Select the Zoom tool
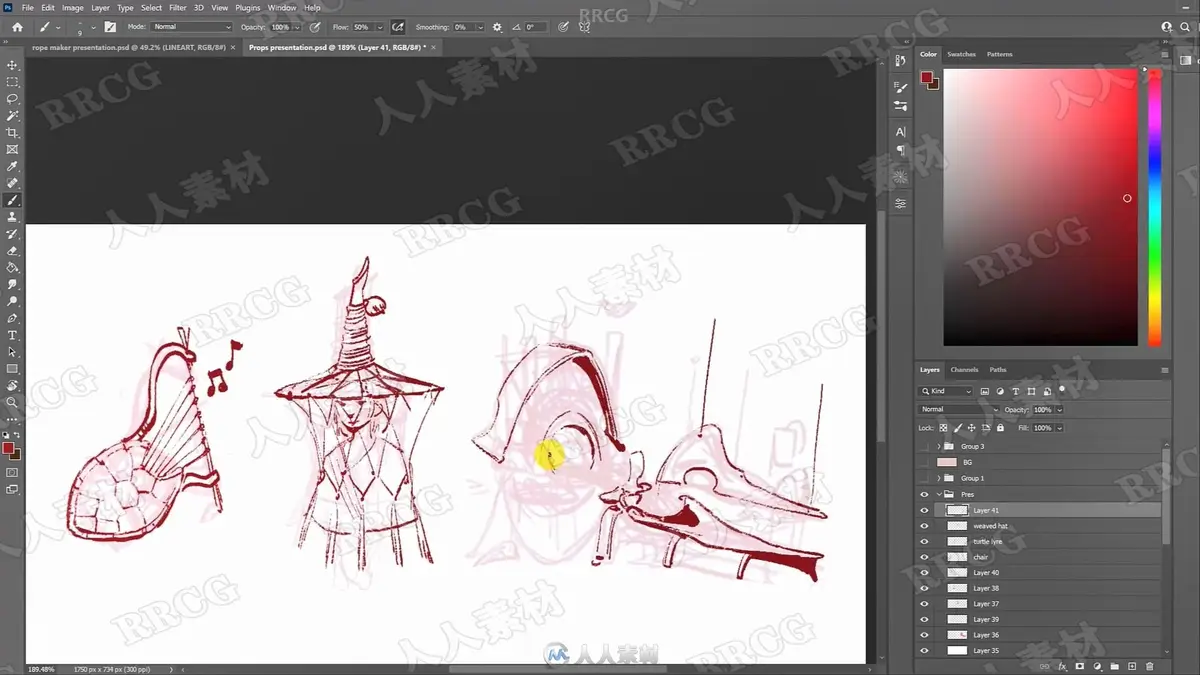The height and width of the screenshot is (675, 1200). (x=12, y=402)
